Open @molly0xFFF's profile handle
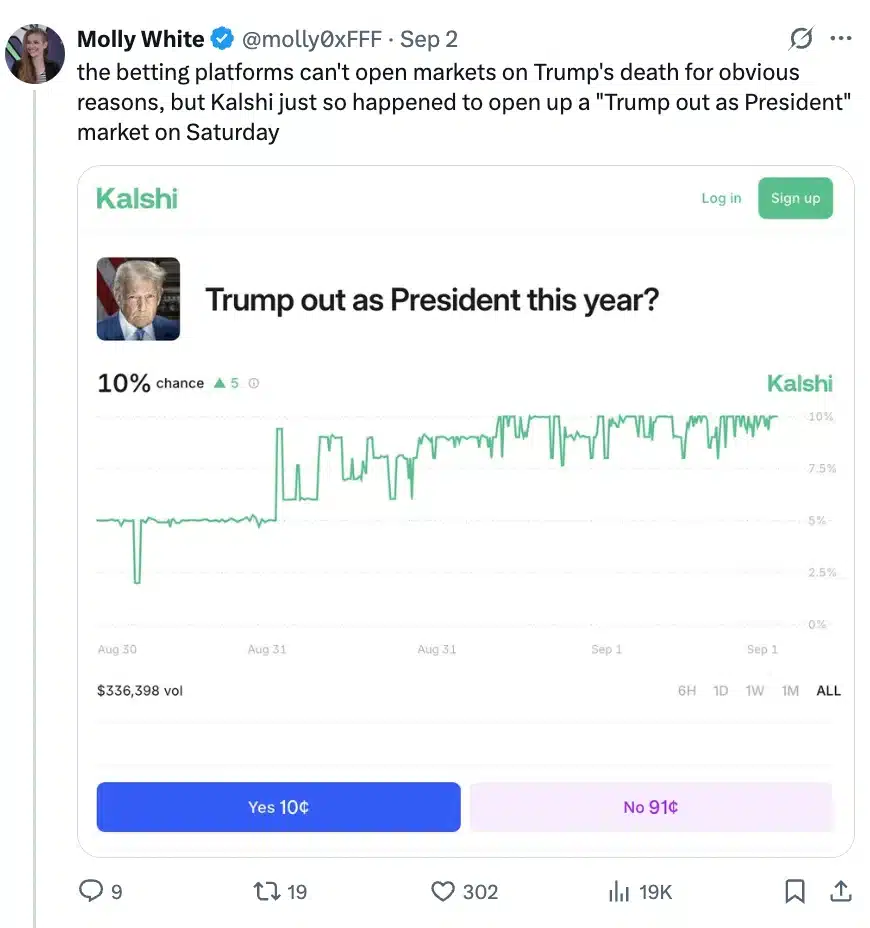 pyautogui.click(x=312, y=39)
